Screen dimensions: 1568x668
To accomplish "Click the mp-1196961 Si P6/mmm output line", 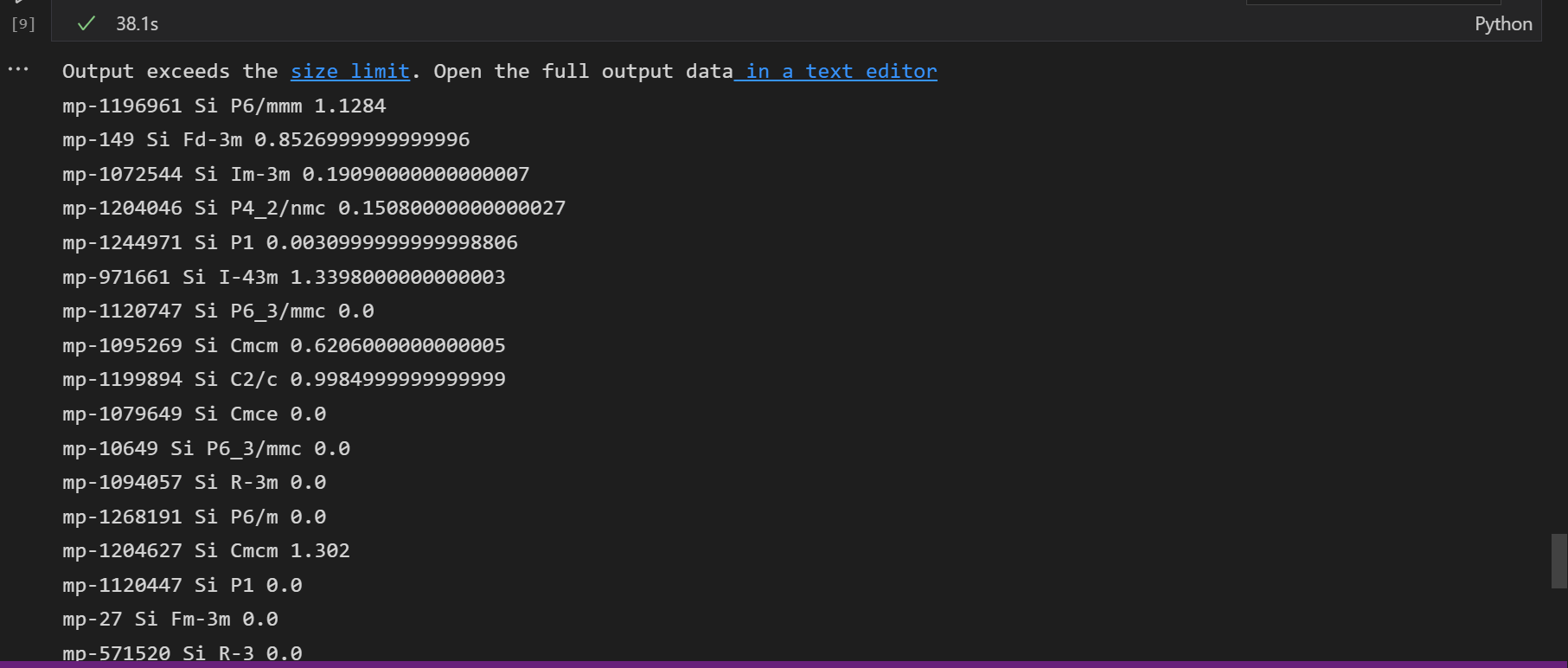I will (x=224, y=106).
